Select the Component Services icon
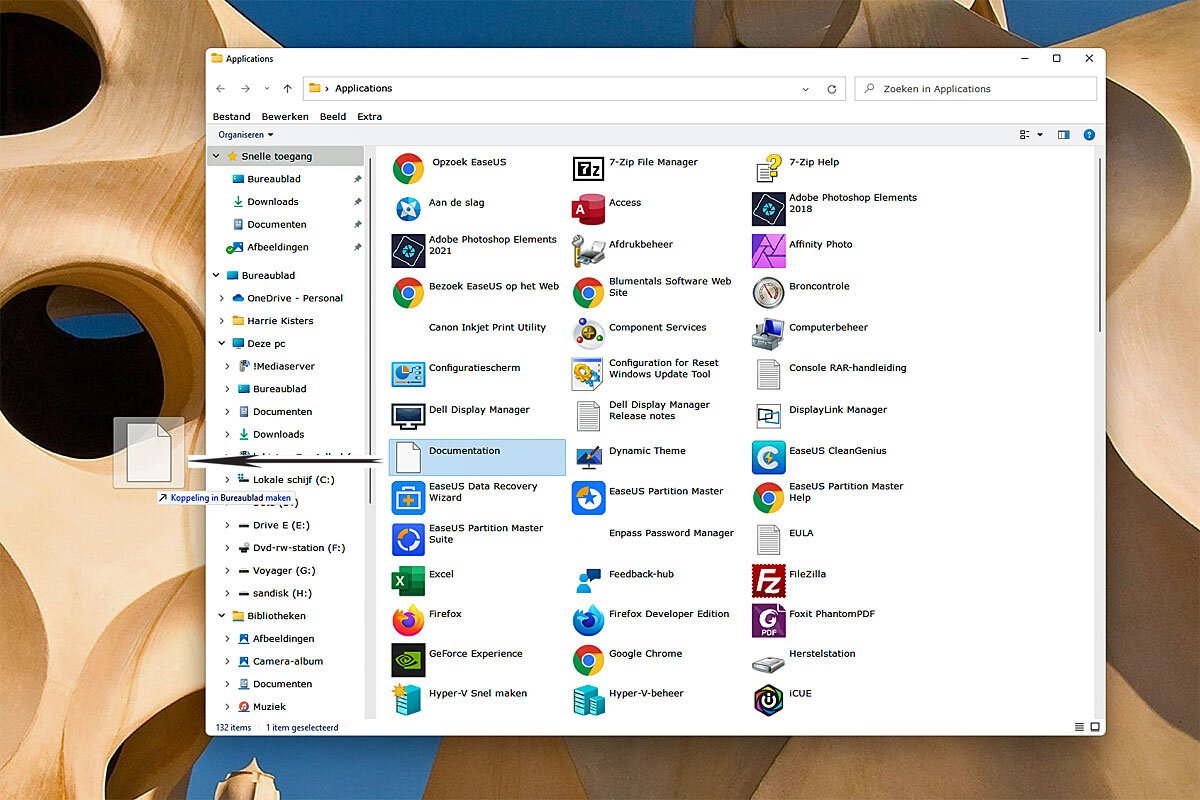This screenshot has width=1200, height=800. click(x=588, y=333)
